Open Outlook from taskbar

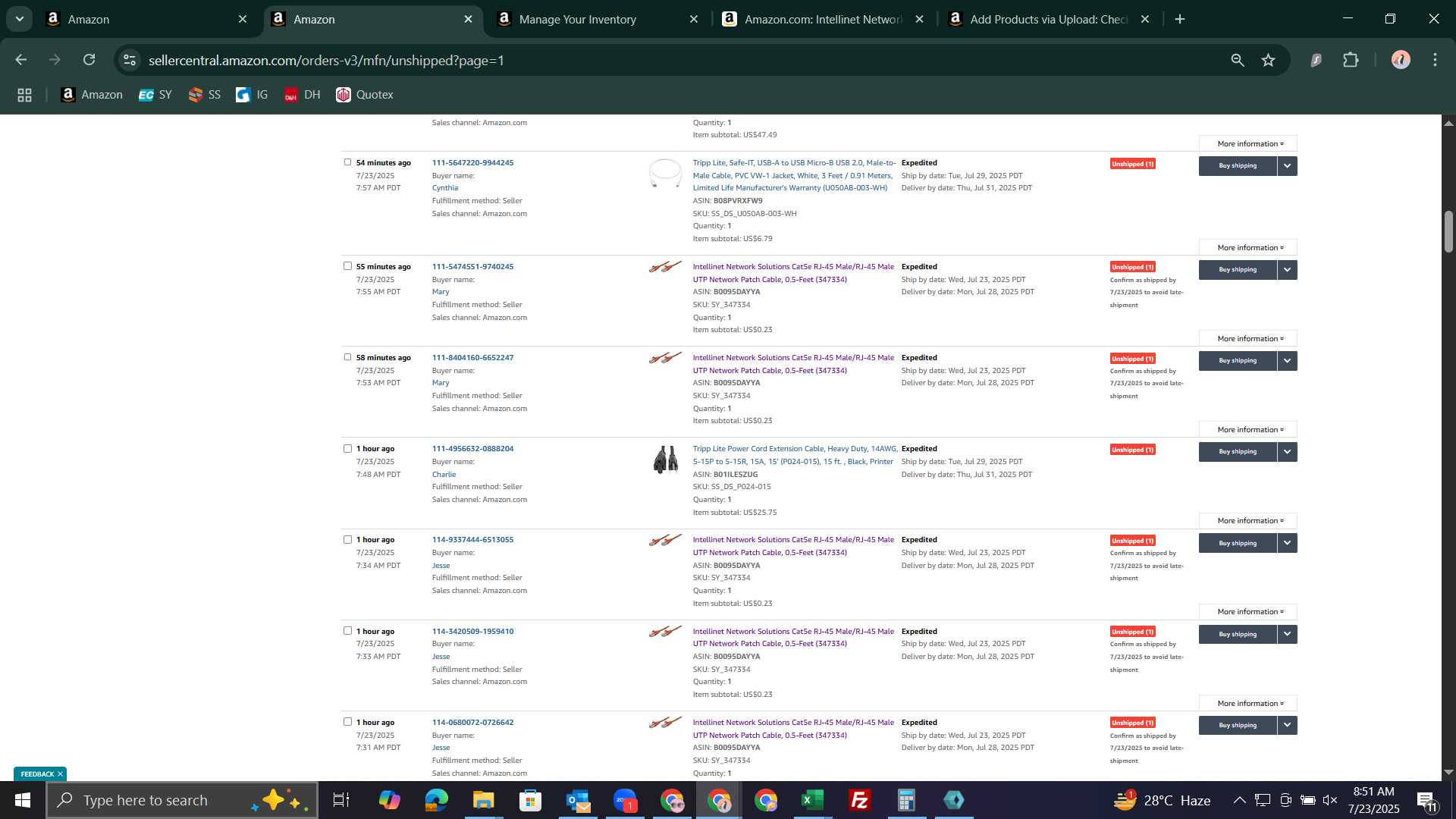click(577, 800)
